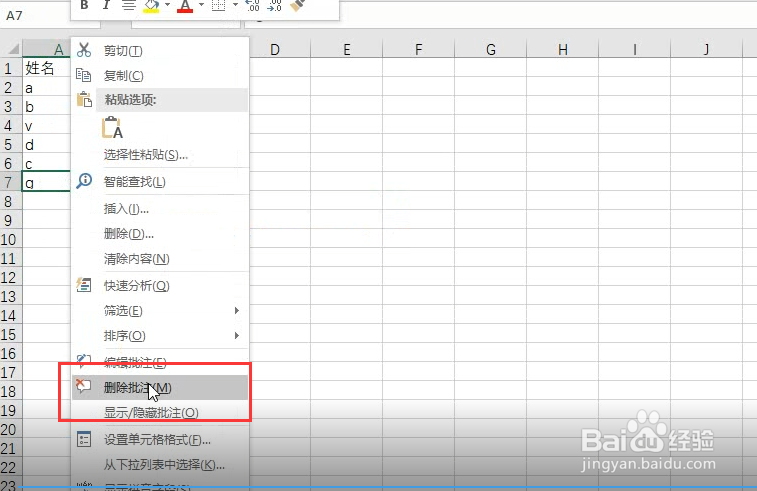This screenshot has width=757, height=491.
Task: Click cell containing letter d
Action: point(47,144)
